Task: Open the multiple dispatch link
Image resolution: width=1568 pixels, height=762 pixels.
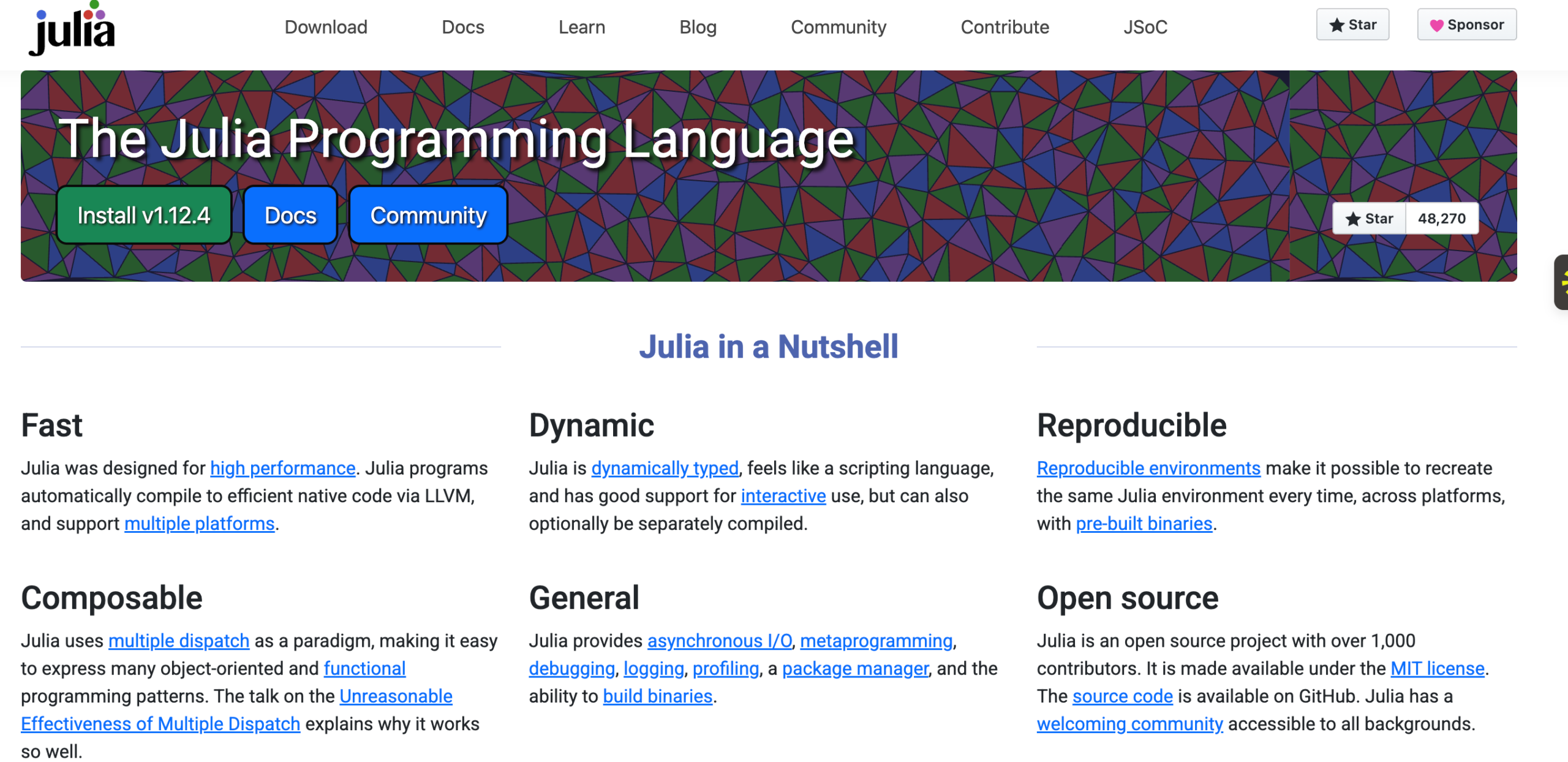Action: click(x=178, y=641)
